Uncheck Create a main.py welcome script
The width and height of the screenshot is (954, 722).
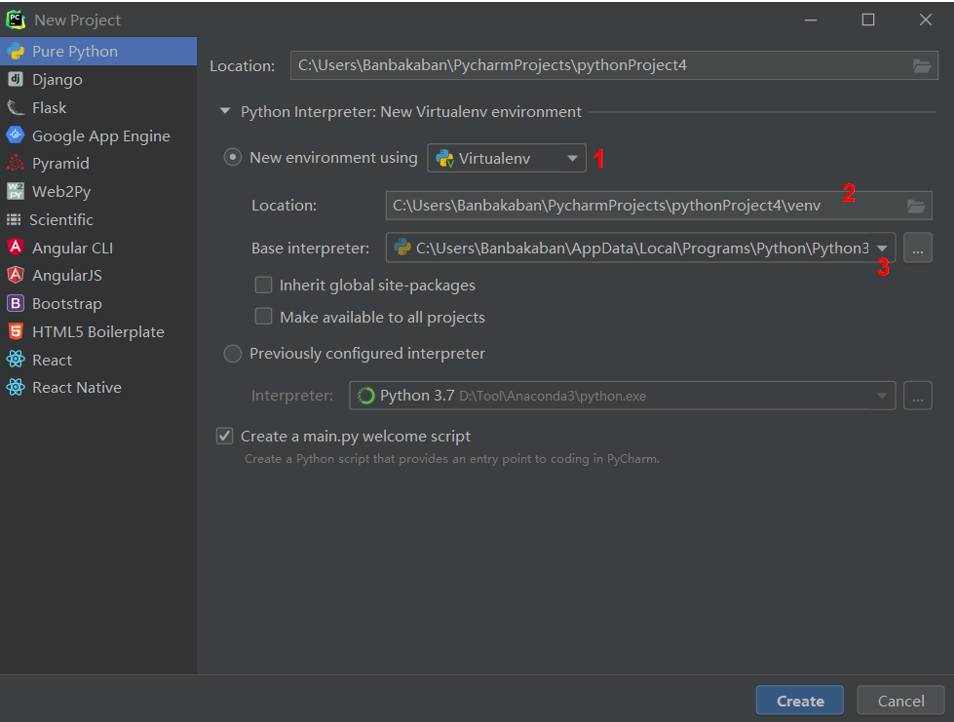(x=225, y=436)
